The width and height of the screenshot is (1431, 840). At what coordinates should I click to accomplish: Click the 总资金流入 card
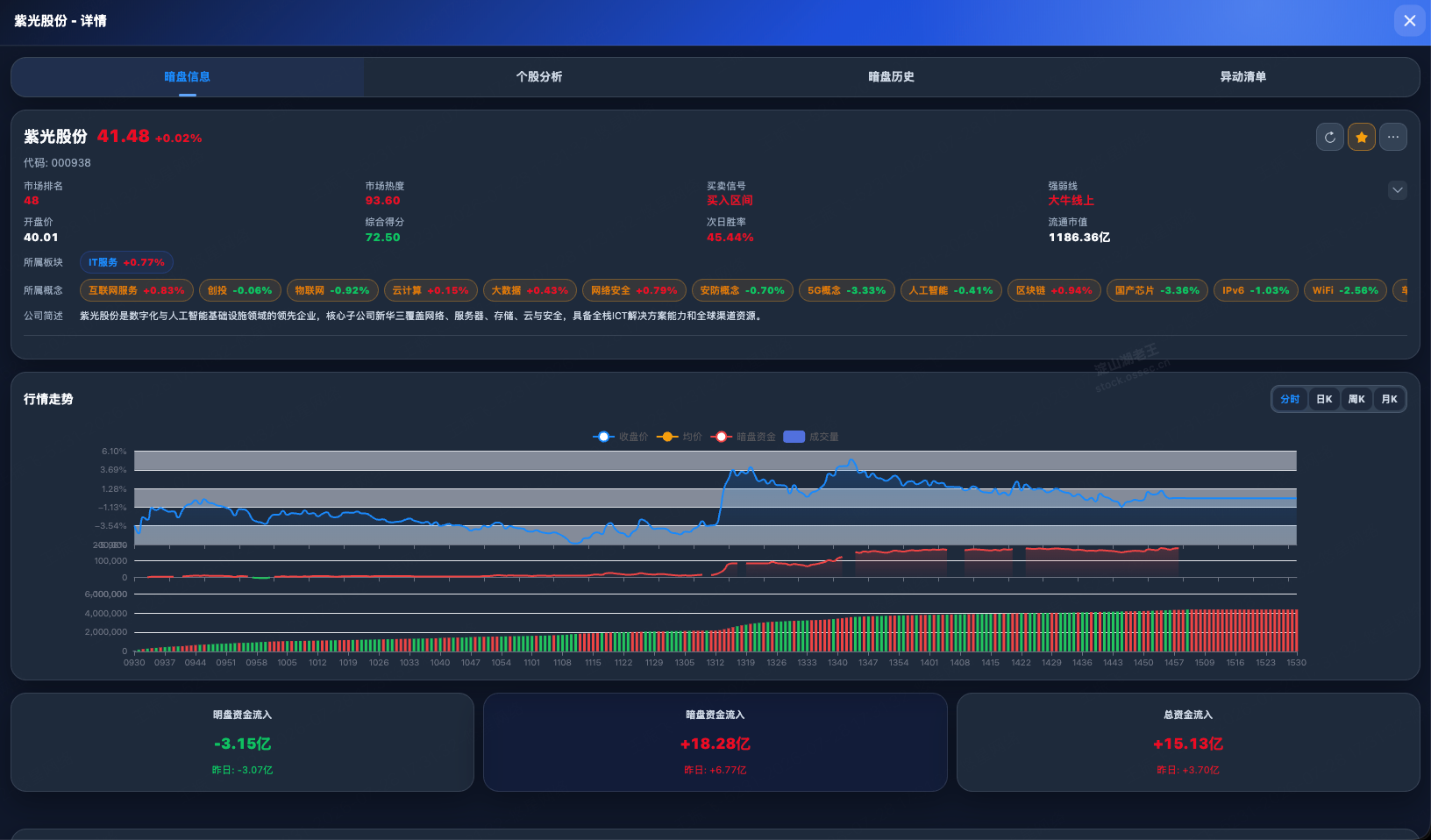click(1188, 743)
